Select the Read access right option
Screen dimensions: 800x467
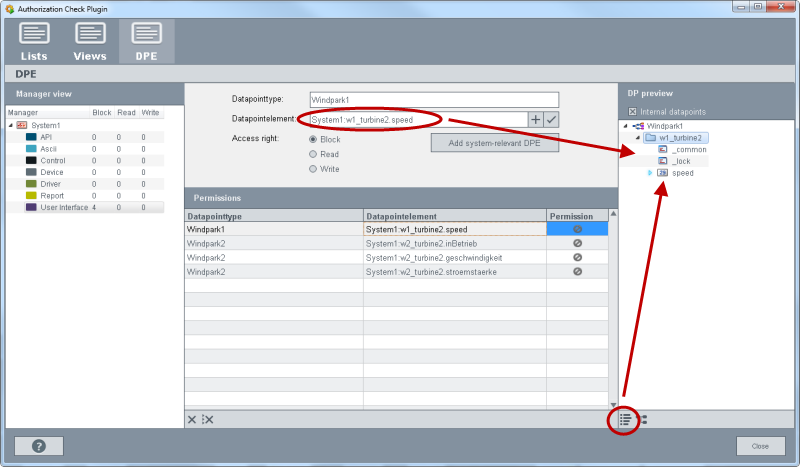tap(313, 154)
